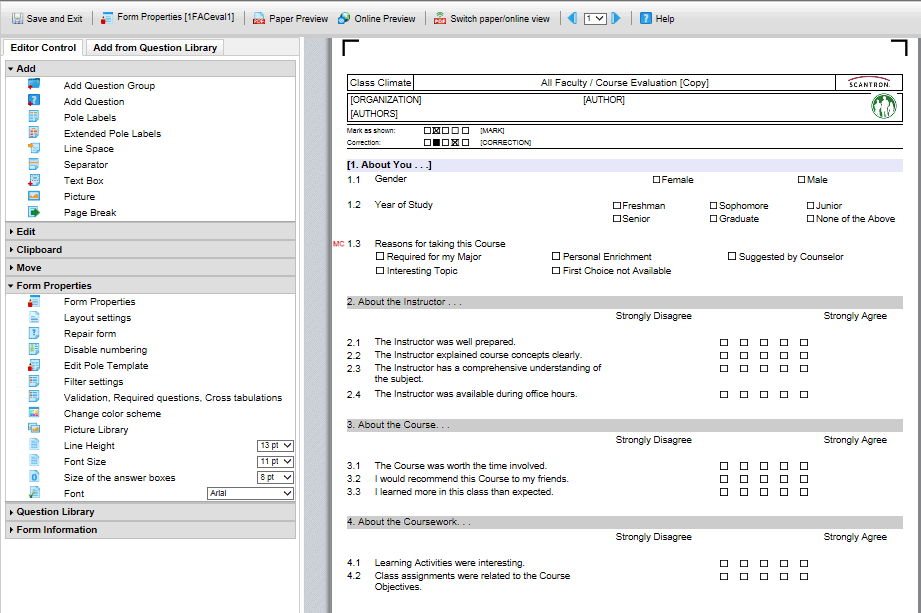Image resolution: width=921 pixels, height=613 pixels.
Task: Open the Line Height dropdown
Action: (x=275, y=446)
